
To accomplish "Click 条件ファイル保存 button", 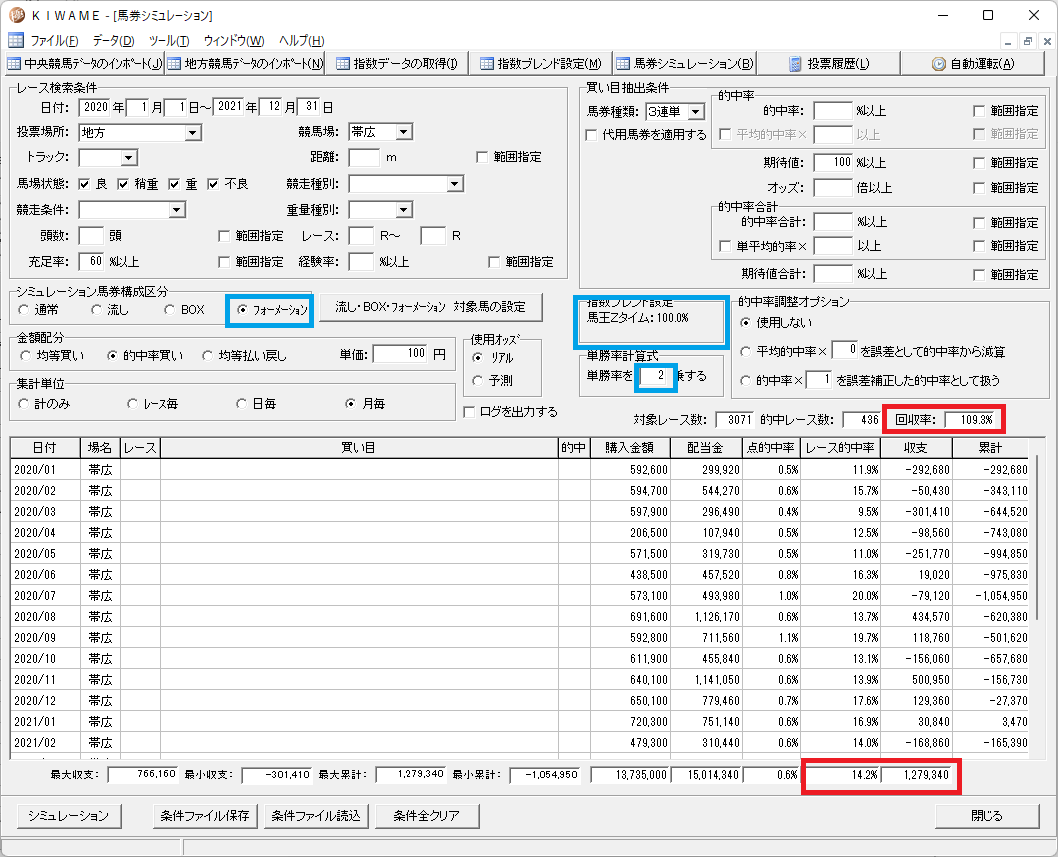I will coord(205,816).
